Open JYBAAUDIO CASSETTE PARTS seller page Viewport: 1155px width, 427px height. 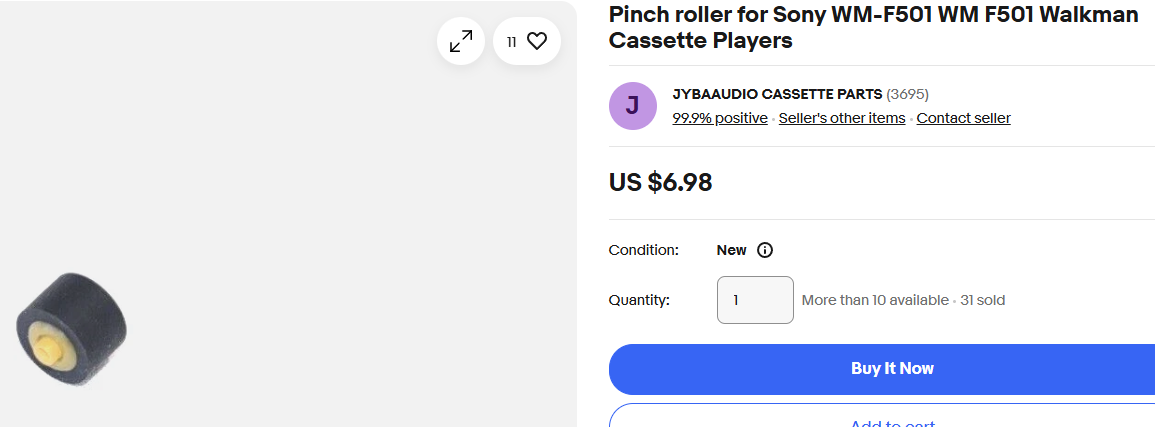pos(777,94)
